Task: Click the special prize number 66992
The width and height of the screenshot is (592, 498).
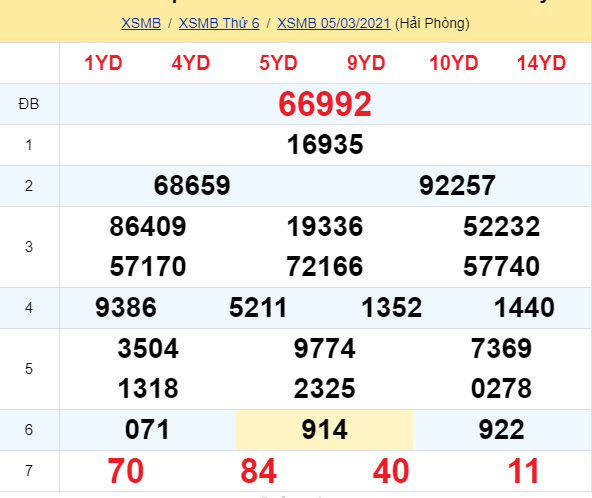Action: pos(325,104)
